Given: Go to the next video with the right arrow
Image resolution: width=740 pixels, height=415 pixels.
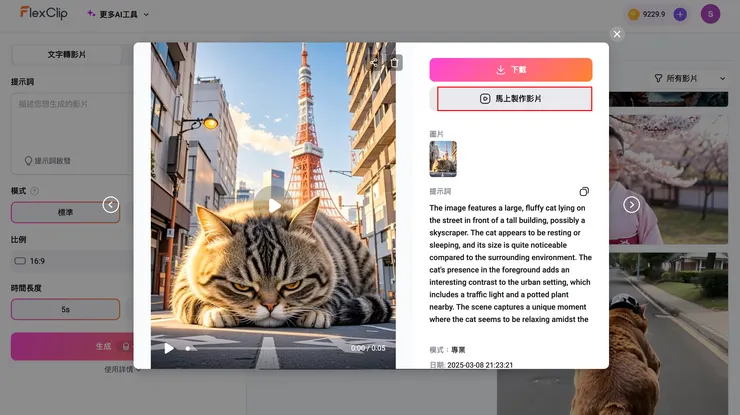Looking at the screenshot, I should point(631,205).
